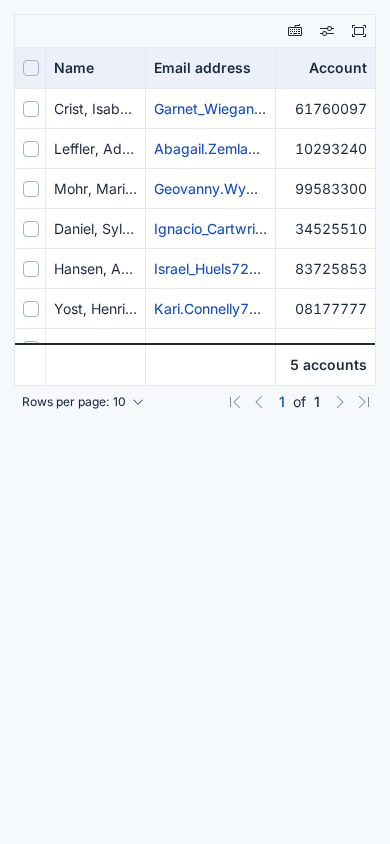The width and height of the screenshot is (390, 844).
Task: Go to next page arrow
Action: pyautogui.click(x=339, y=402)
